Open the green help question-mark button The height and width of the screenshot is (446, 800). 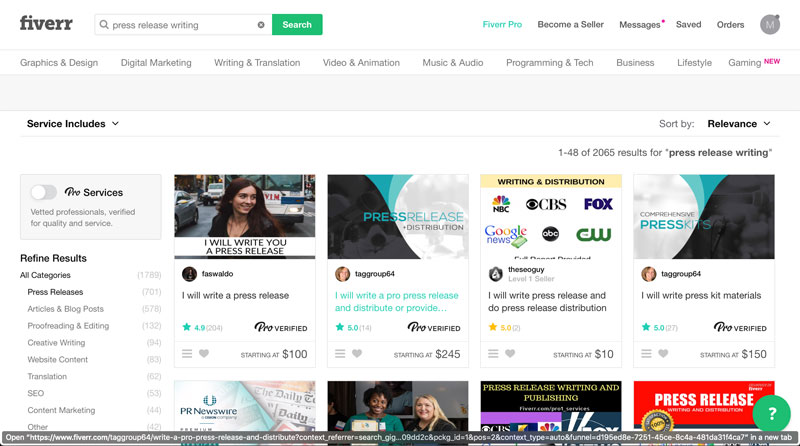pos(771,413)
